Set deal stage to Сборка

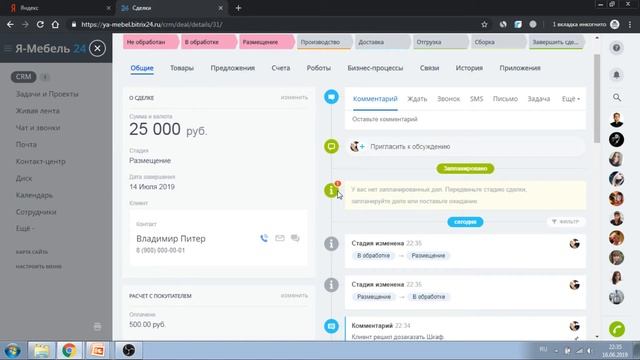498,42
